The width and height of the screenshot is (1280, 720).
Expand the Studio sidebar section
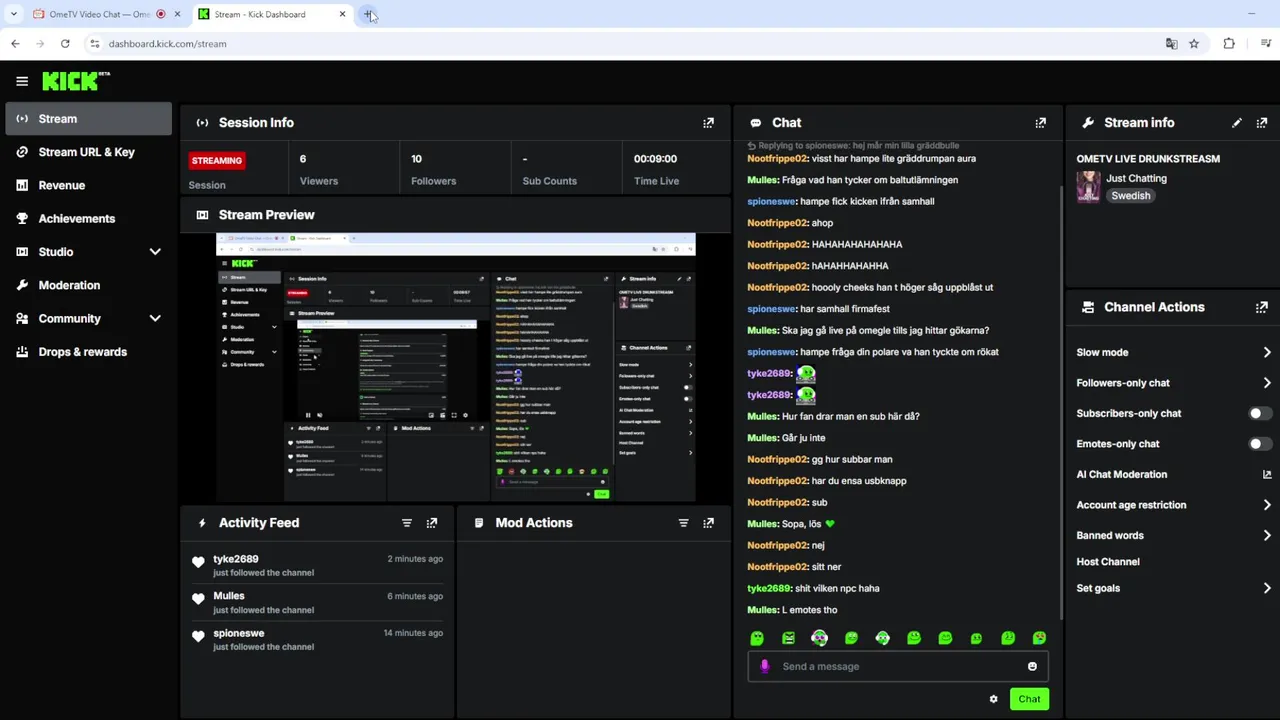[x=155, y=252]
